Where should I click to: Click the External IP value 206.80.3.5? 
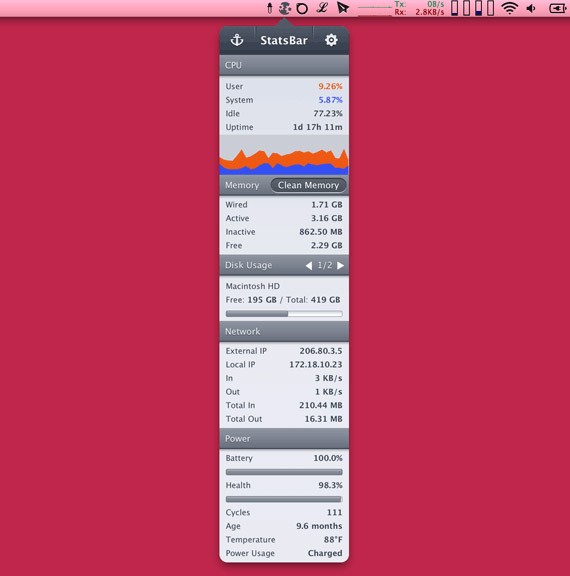point(321,351)
